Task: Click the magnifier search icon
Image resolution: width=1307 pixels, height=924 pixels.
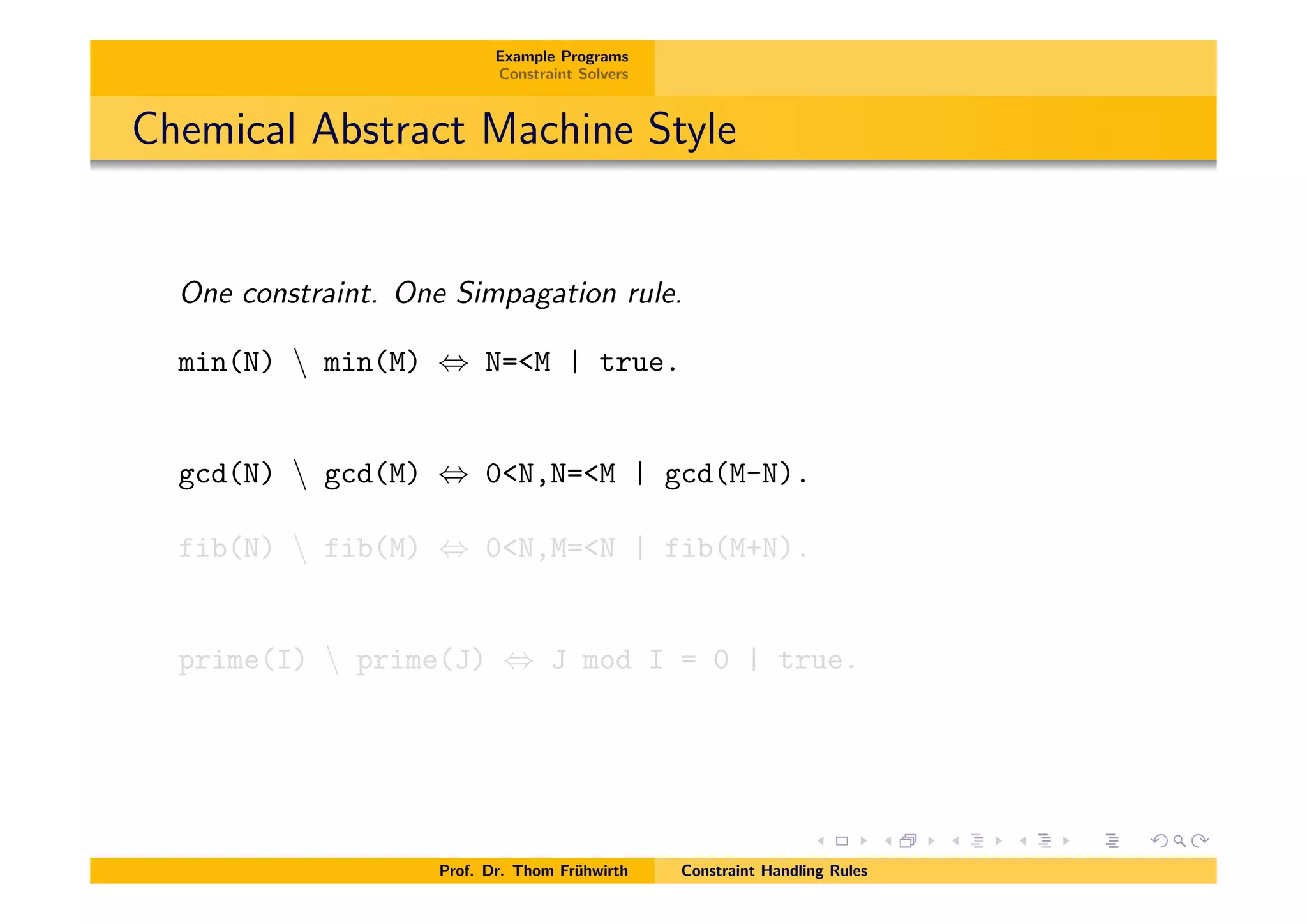Action: pyautogui.click(x=1179, y=841)
